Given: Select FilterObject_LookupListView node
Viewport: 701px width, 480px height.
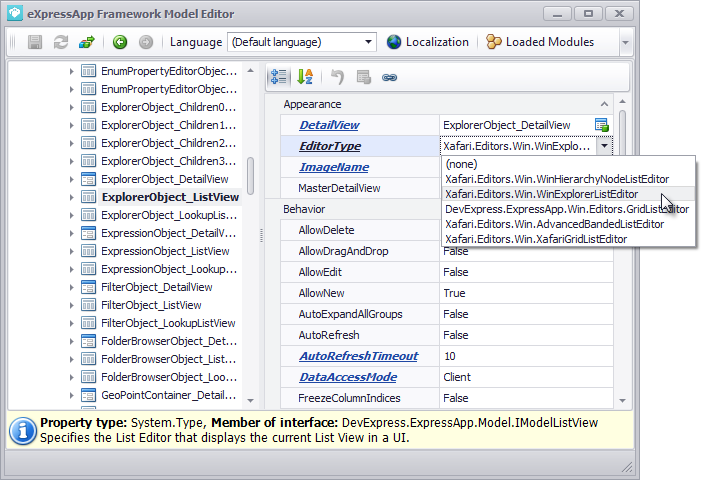Looking at the screenshot, I should (168, 323).
